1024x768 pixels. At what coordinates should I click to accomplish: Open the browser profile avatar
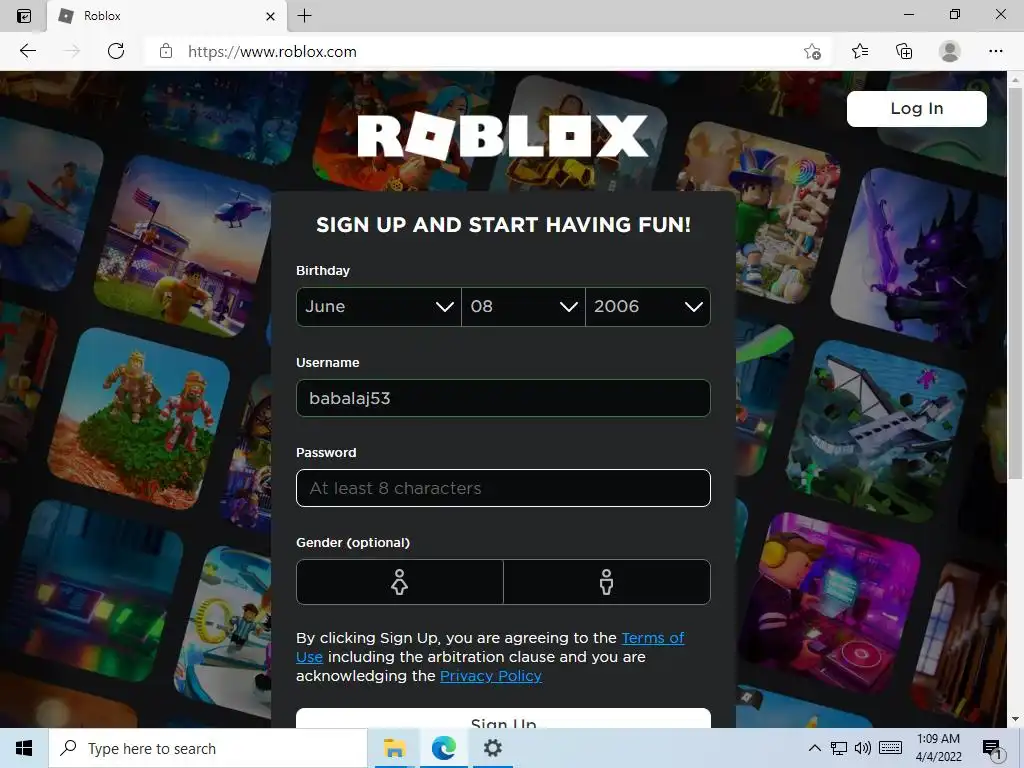tap(949, 51)
